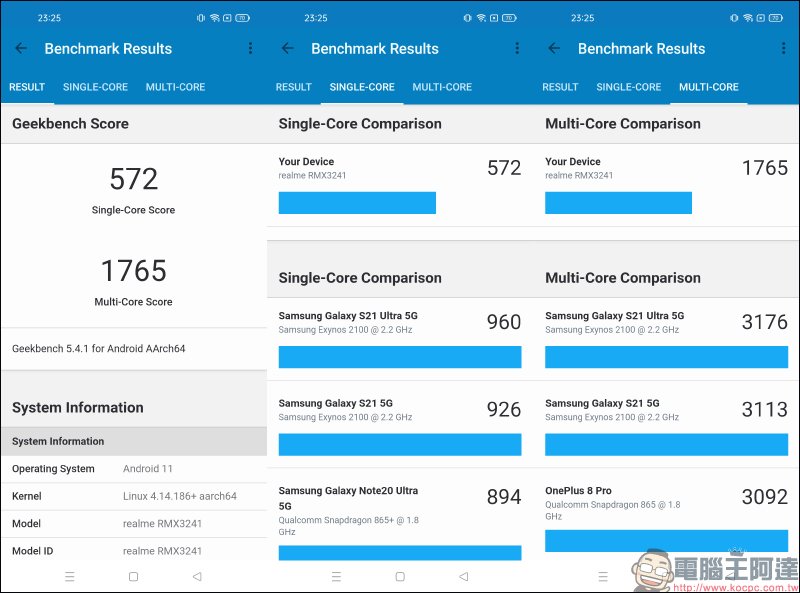Tap OnePlus 8 Pro score bar
Viewport: 800px width, 593px height.
666,541
